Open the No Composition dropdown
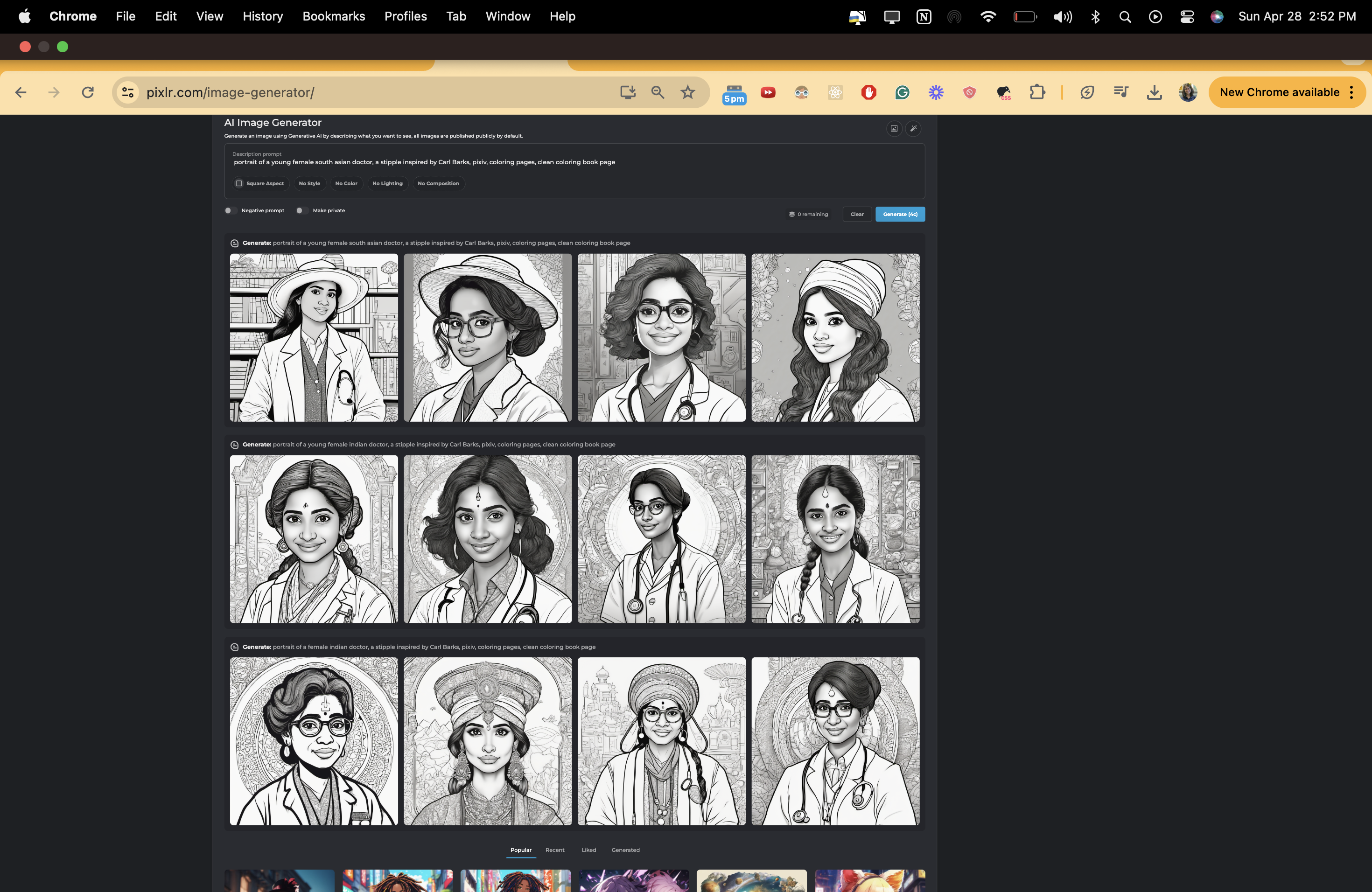1372x892 pixels. (438, 183)
